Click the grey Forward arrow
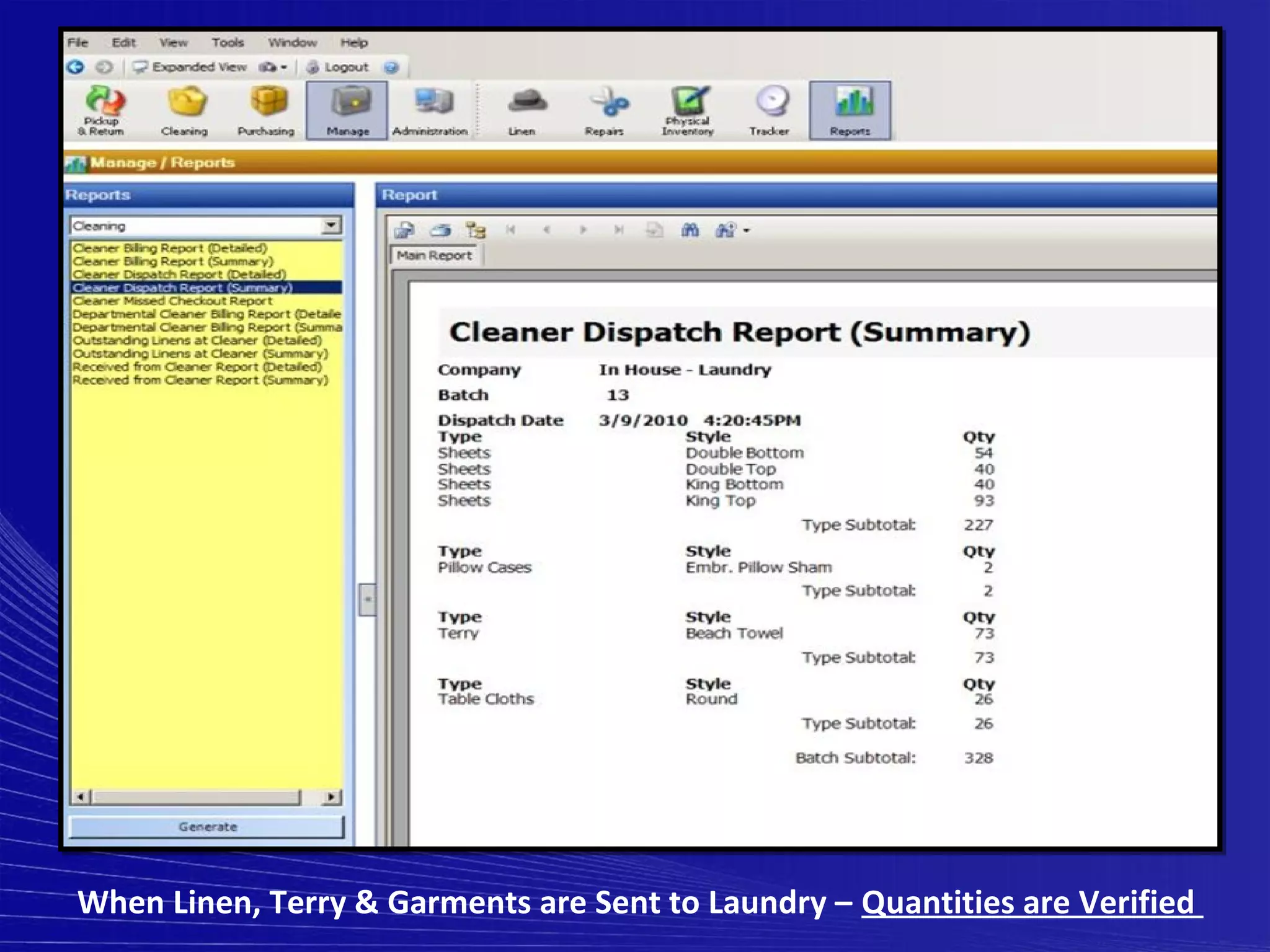 pyautogui.click(x=104, y=67)
